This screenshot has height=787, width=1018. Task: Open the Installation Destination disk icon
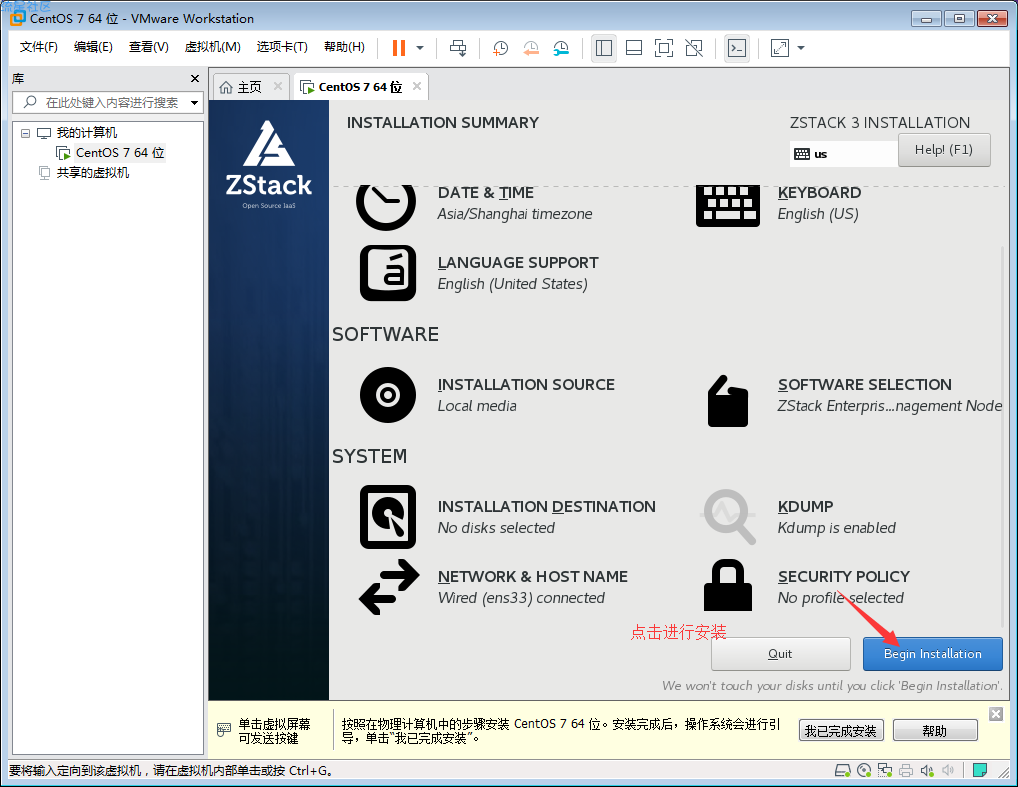pyautogui.click(x=388, y=517)
